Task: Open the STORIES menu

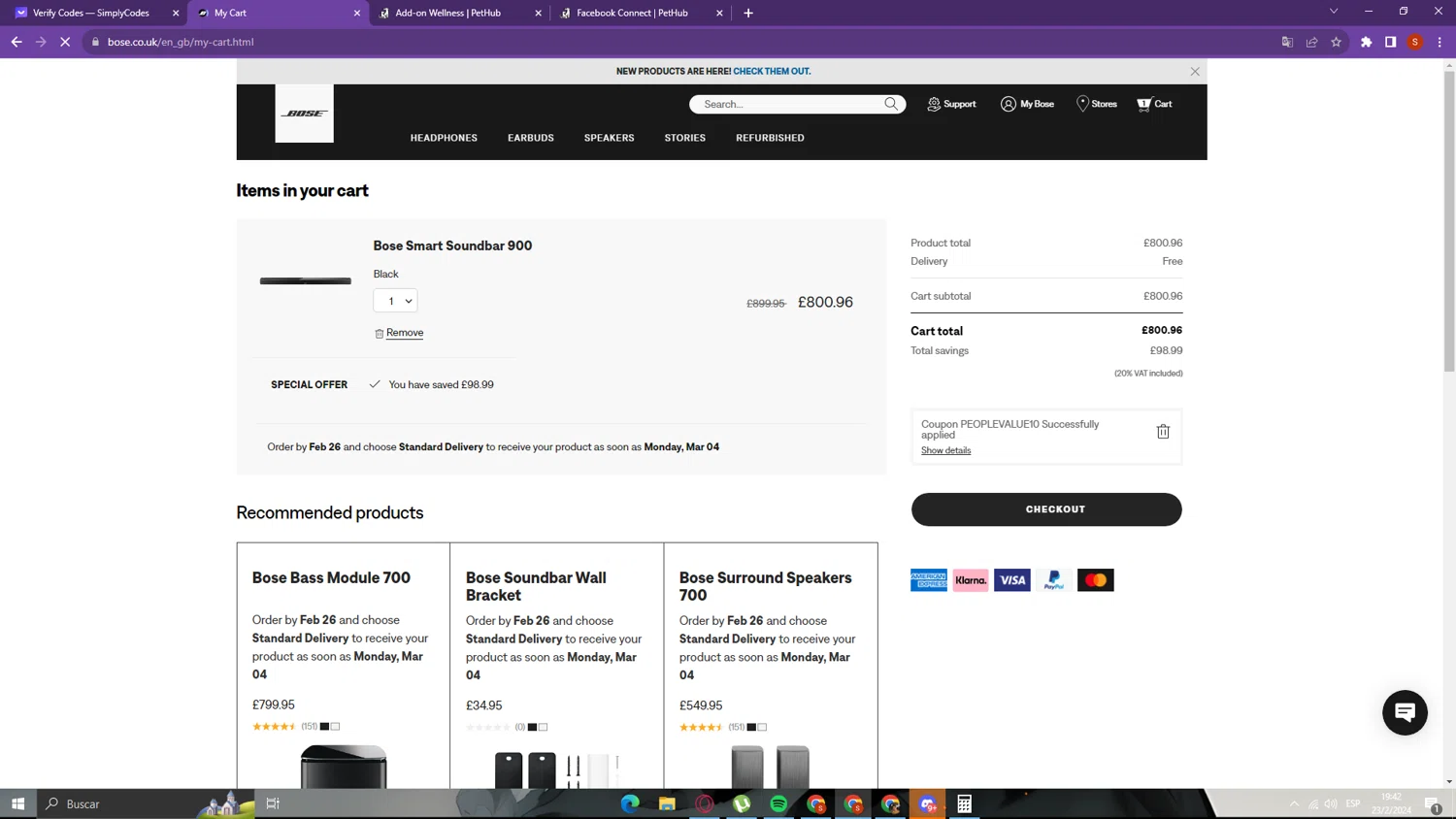Action: (x=685, y=138)
